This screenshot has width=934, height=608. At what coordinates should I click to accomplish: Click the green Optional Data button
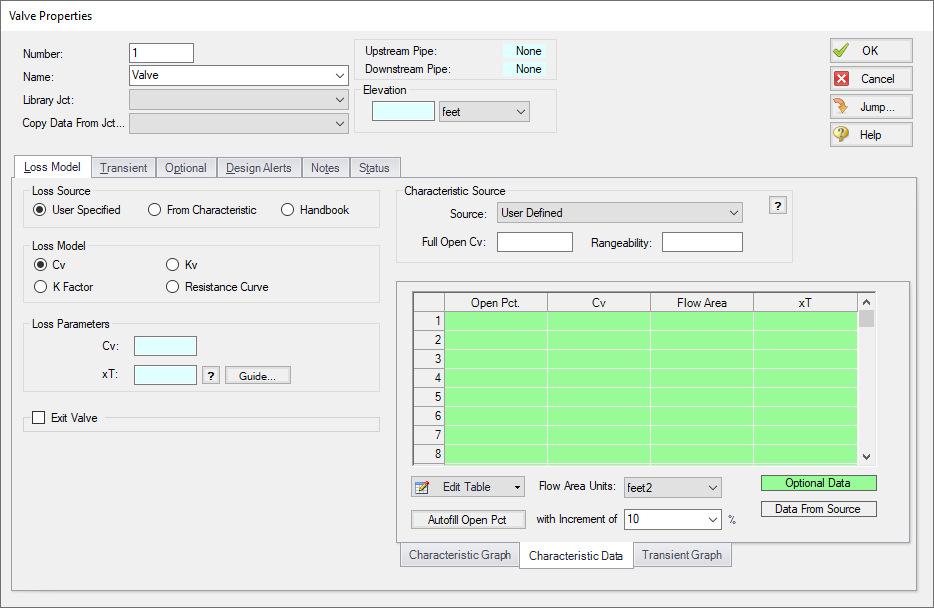pos(818,483)
